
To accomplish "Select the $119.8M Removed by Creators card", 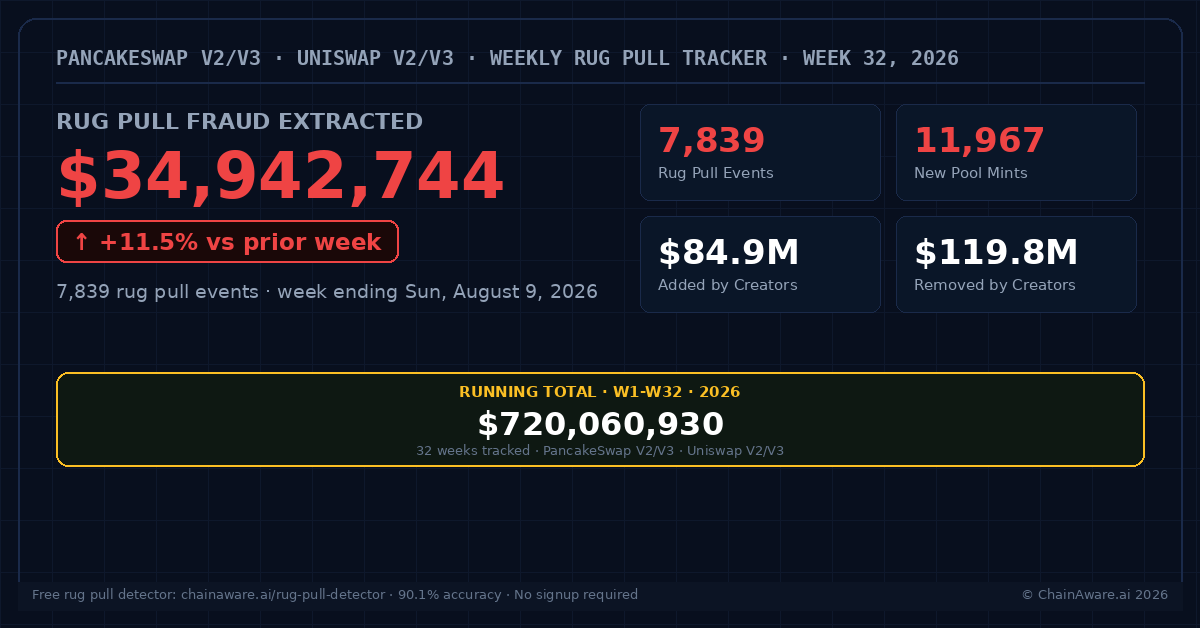I will pyautogui.click(x=1016, y=265).
